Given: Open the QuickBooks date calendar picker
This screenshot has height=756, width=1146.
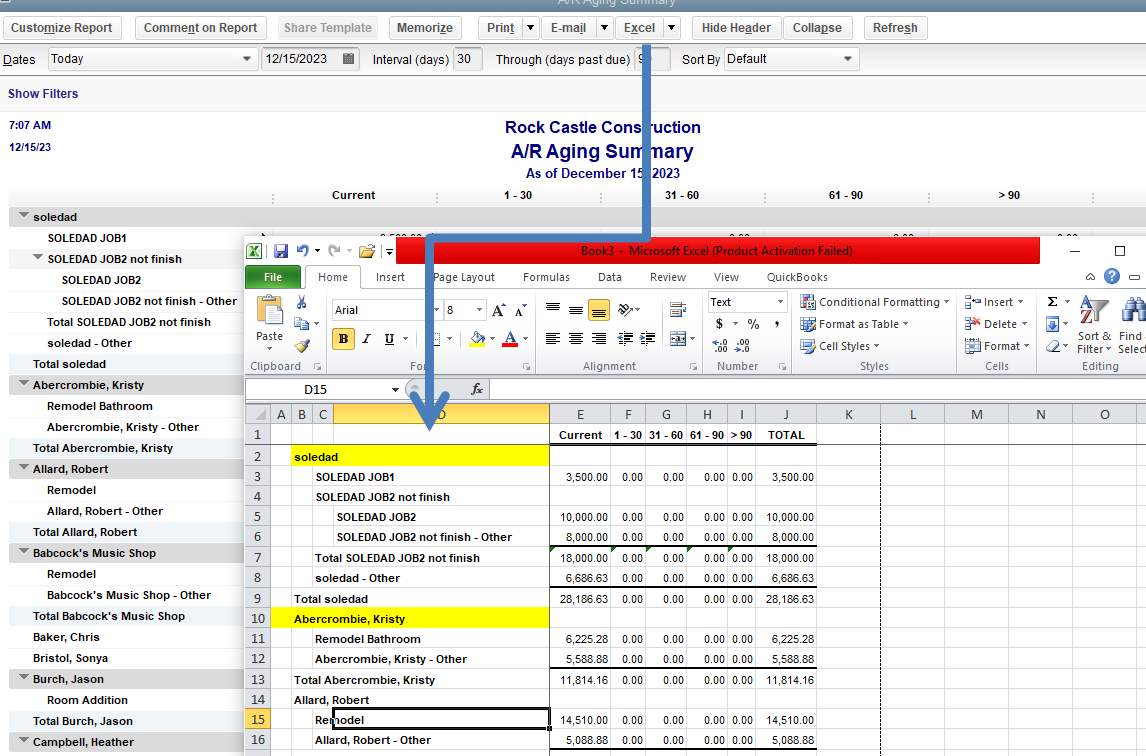Looking at the screenshot, I should point(349,58).
